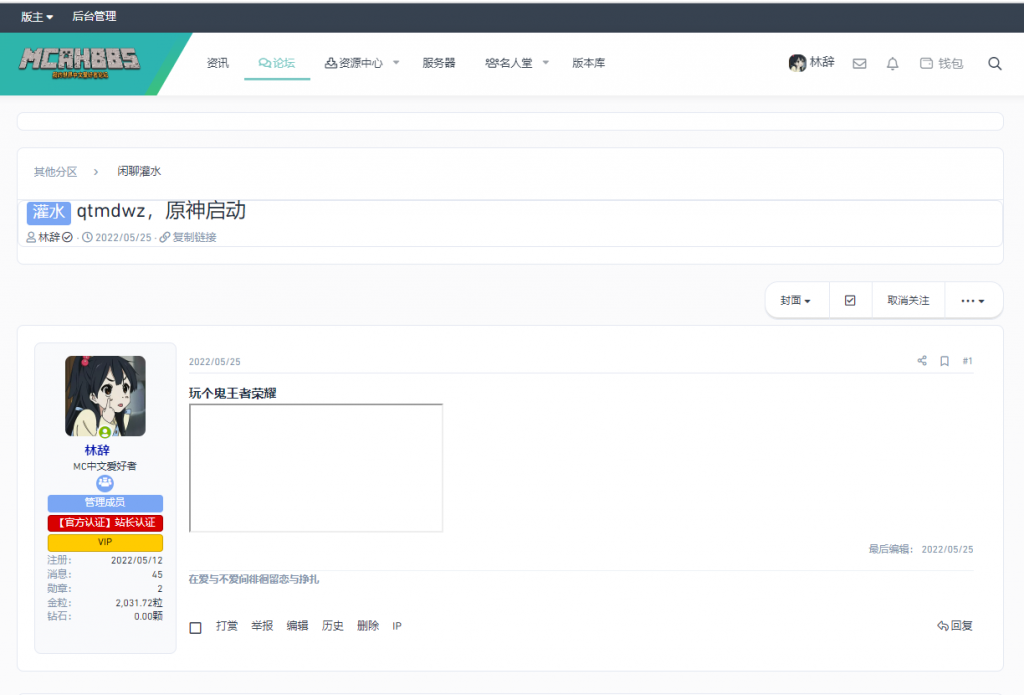This screenshot has height=695, width=1024.
Task: Open the search magnifier icon
Action: click(995, 63)
